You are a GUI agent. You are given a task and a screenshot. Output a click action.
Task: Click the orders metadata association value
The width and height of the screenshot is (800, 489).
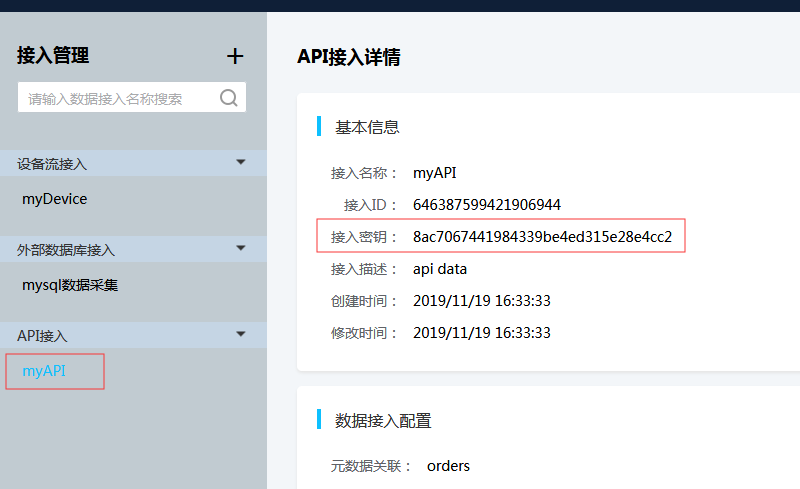(448, 466)
